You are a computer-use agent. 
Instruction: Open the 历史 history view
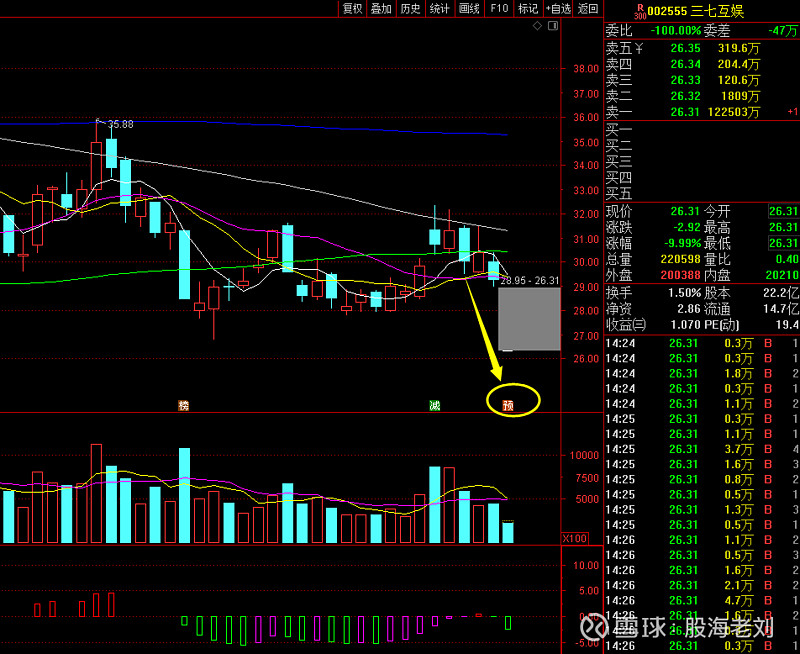410,9
